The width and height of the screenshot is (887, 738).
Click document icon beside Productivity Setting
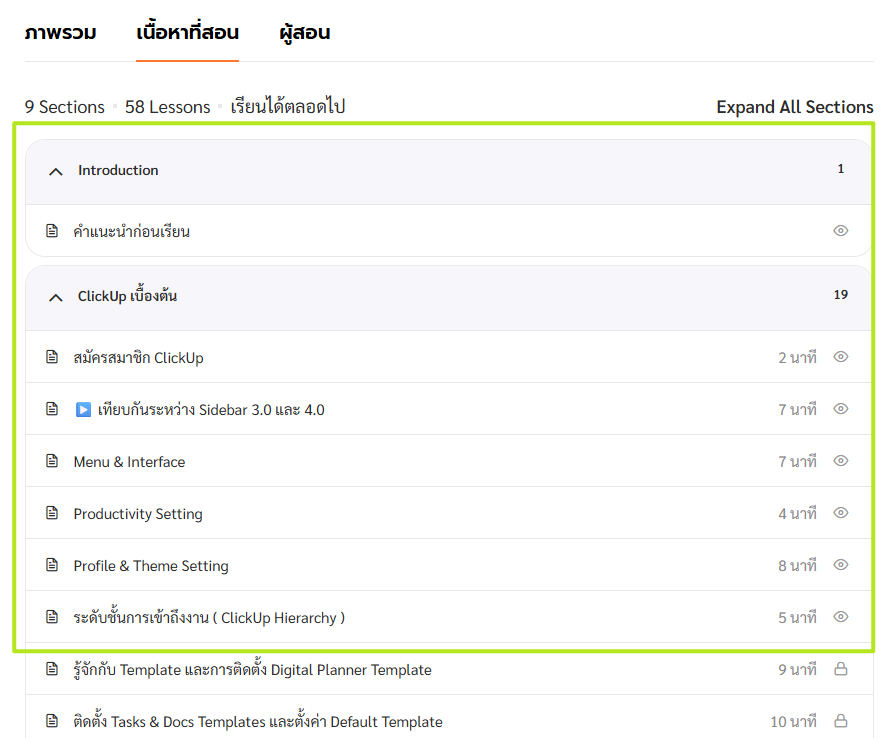(52, 513)
